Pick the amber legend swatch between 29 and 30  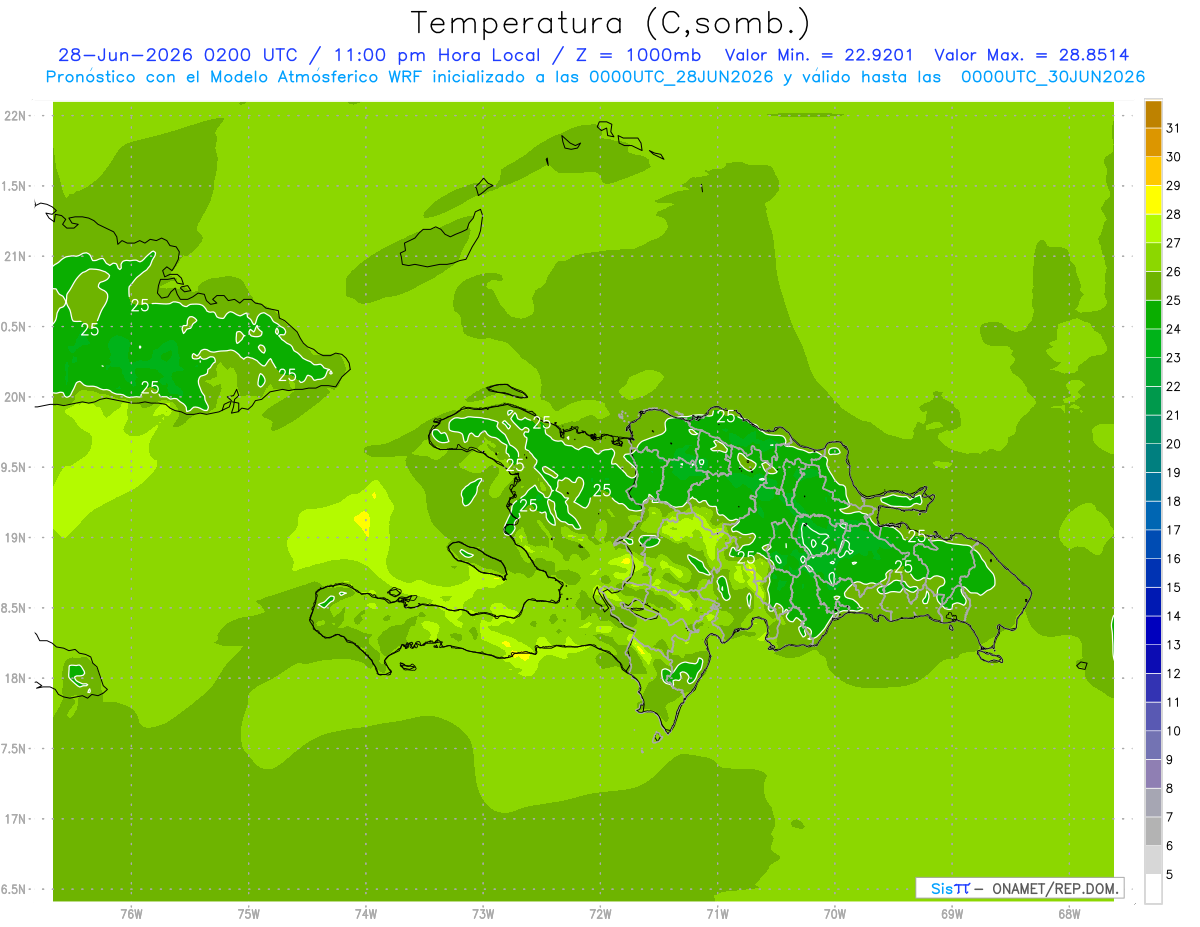click(1153, 171)
